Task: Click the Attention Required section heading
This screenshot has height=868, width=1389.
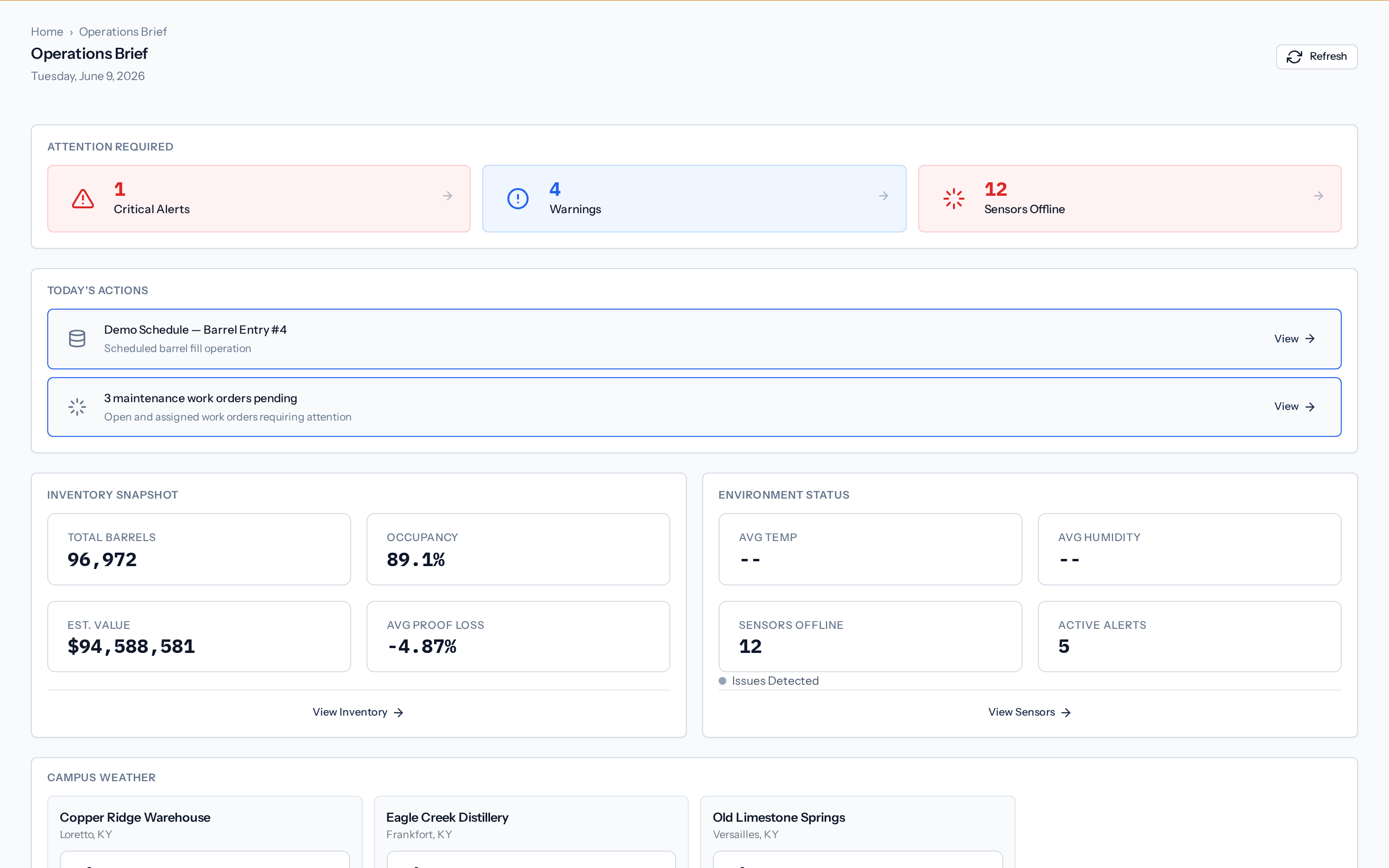Action: point(110,147)
